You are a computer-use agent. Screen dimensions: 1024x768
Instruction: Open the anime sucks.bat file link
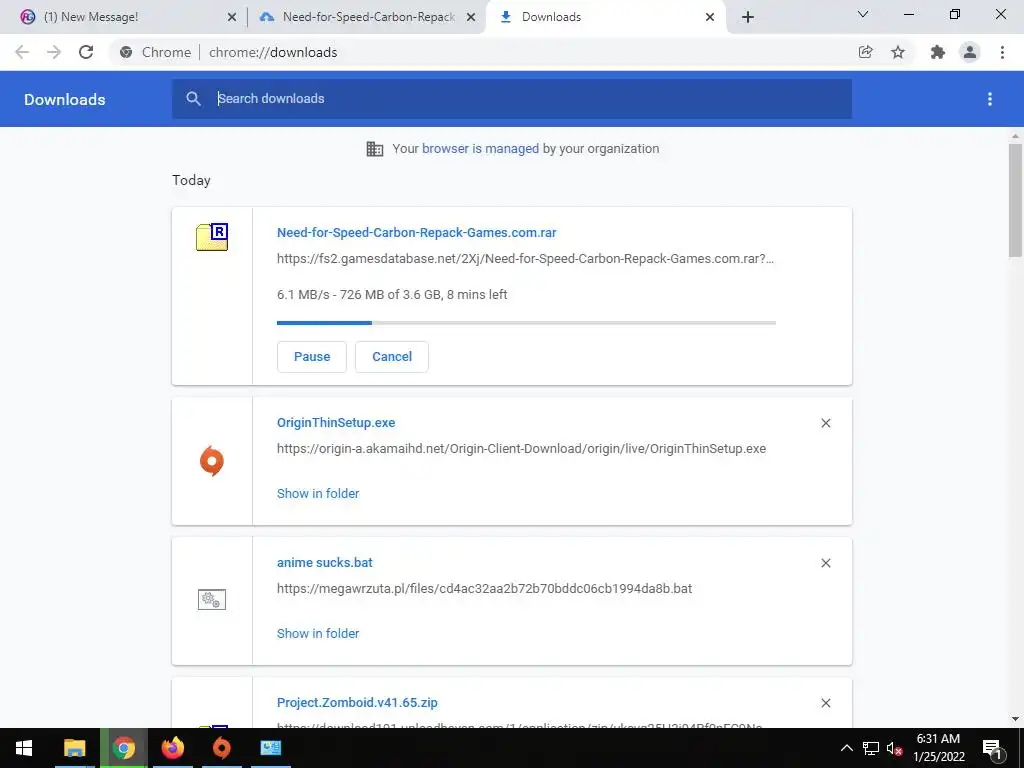[325, 562]
